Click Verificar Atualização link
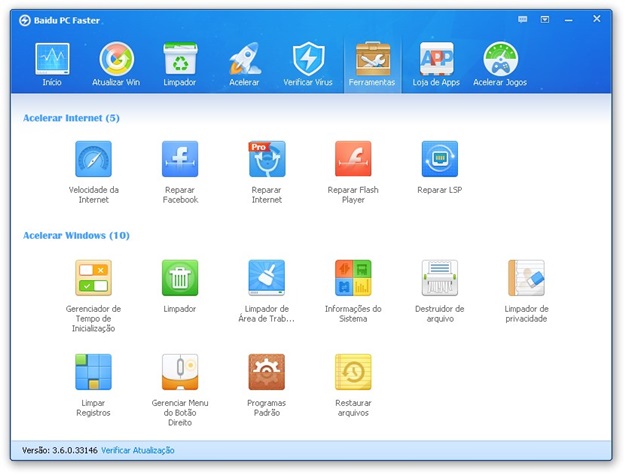Screen dimensions: 625x475 138,450
